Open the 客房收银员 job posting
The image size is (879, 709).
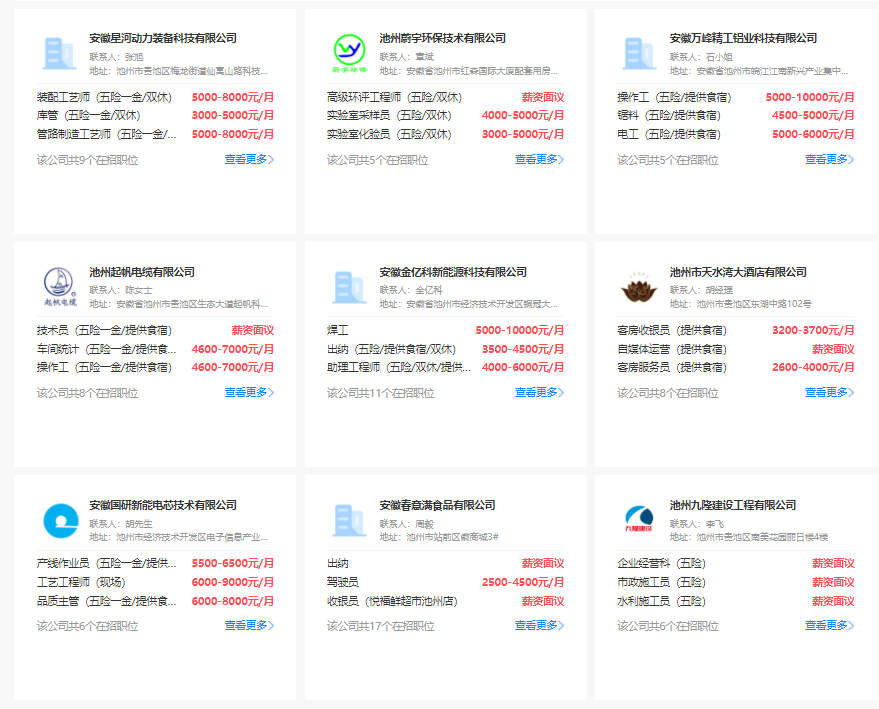pos(672,331)
